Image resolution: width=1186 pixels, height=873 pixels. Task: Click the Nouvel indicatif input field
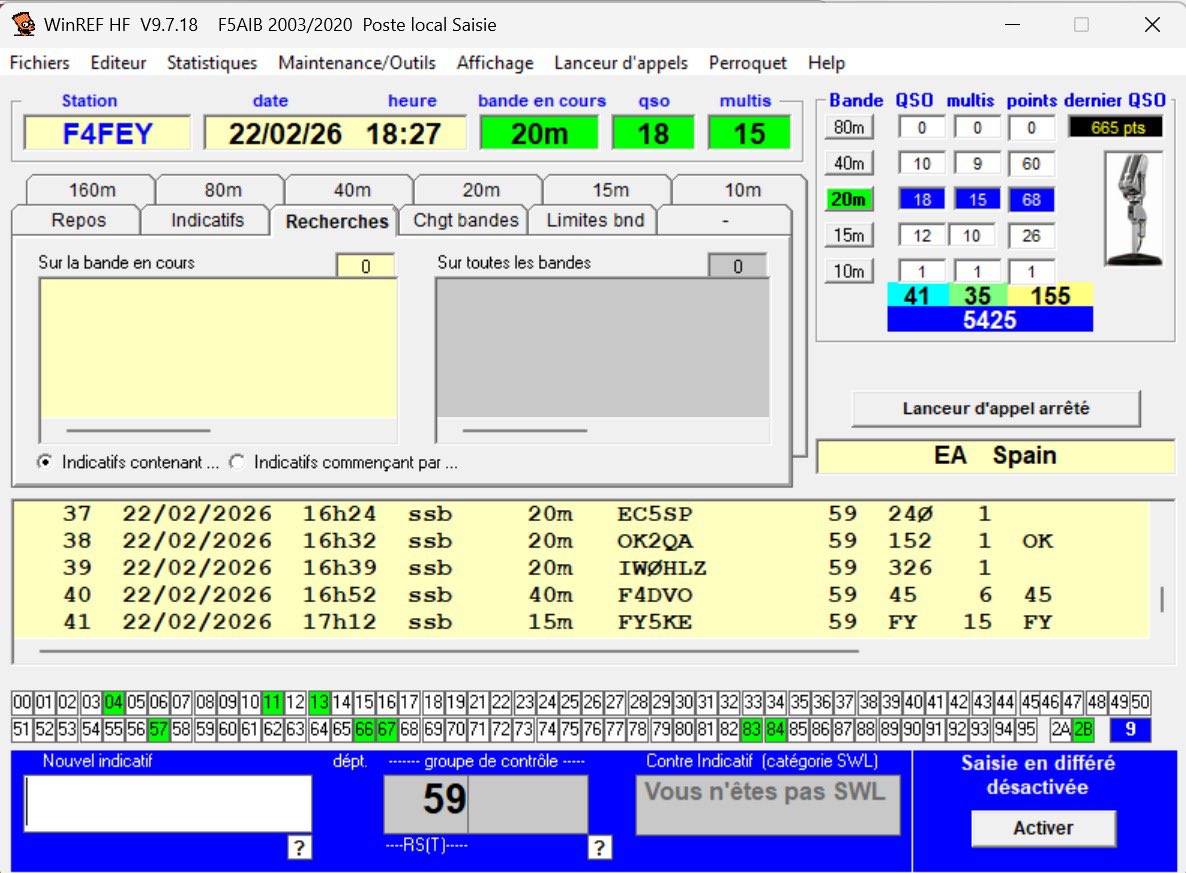(168, 803)
